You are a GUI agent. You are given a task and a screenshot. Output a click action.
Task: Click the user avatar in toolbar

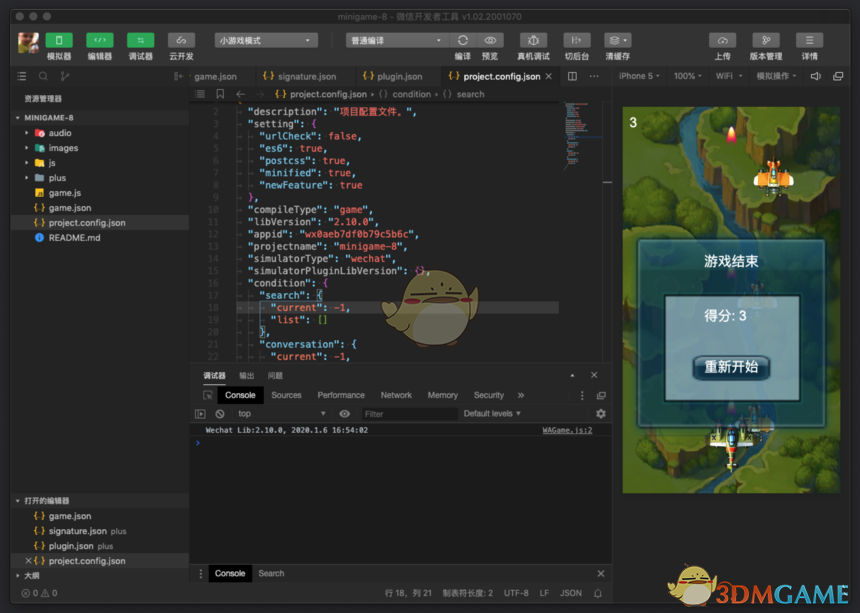click(x=28, y=43)
